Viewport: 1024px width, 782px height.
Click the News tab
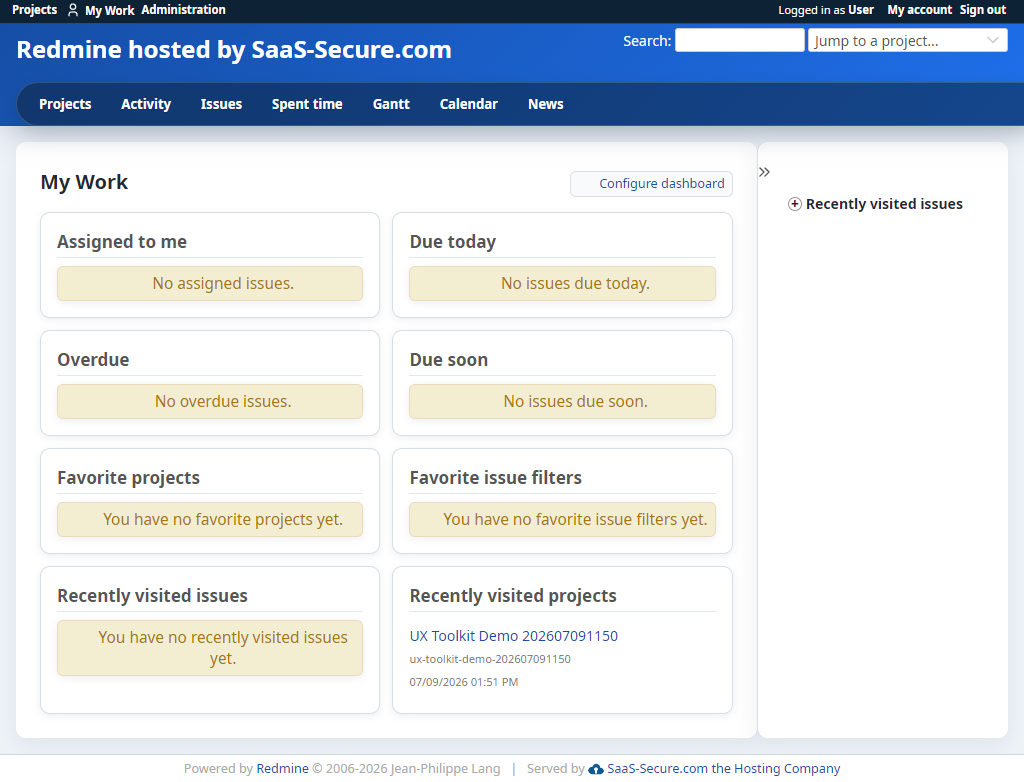point(545,104)
